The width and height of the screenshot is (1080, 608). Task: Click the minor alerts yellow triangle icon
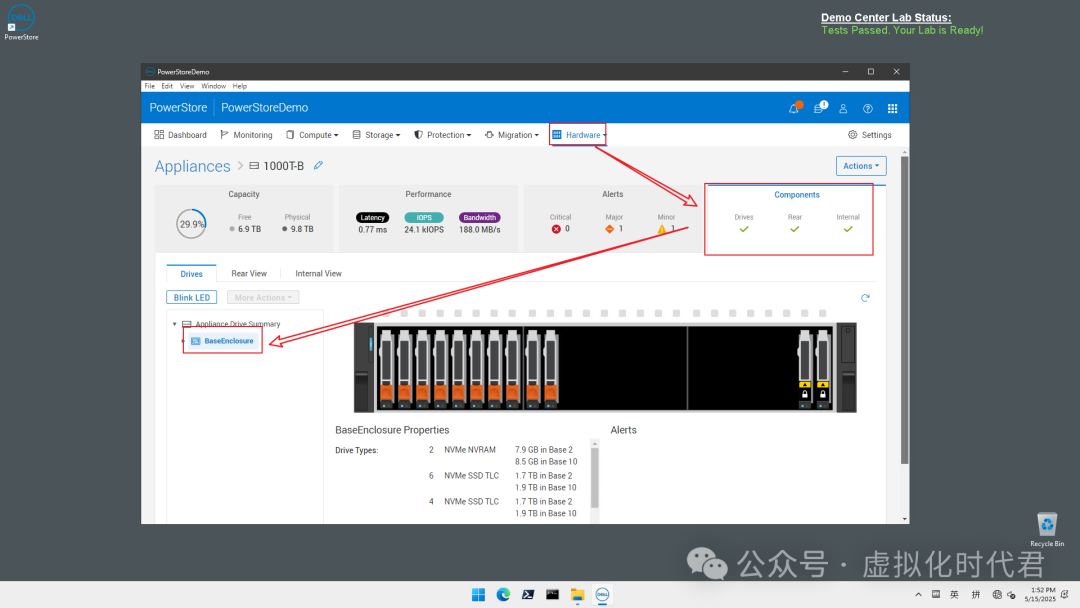point(662,229)
